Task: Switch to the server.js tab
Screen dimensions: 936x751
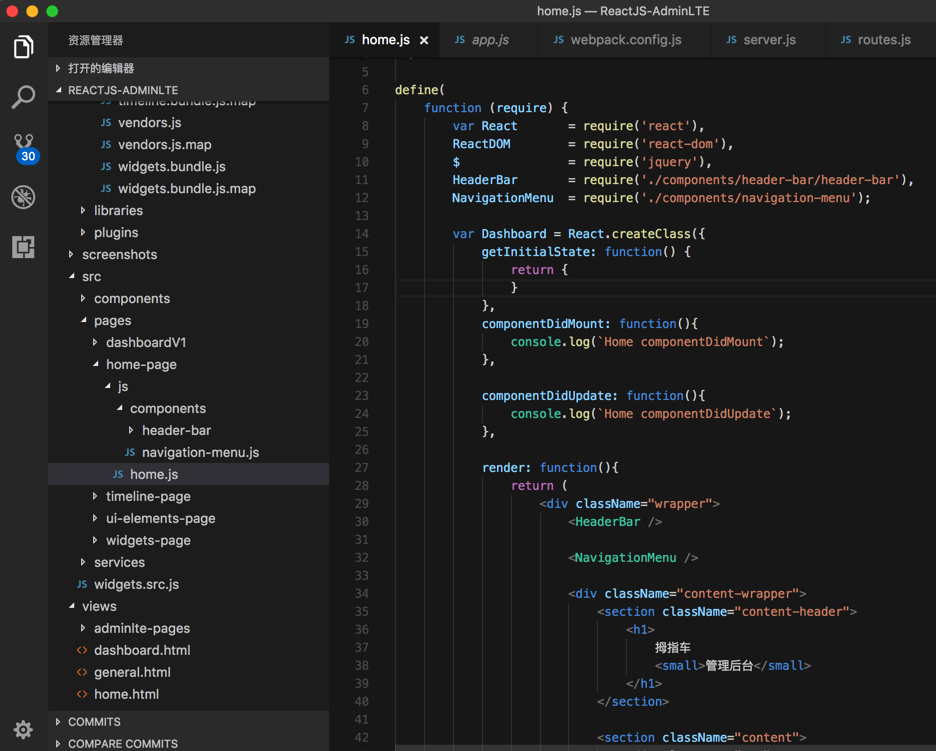Action: (769, 40)
